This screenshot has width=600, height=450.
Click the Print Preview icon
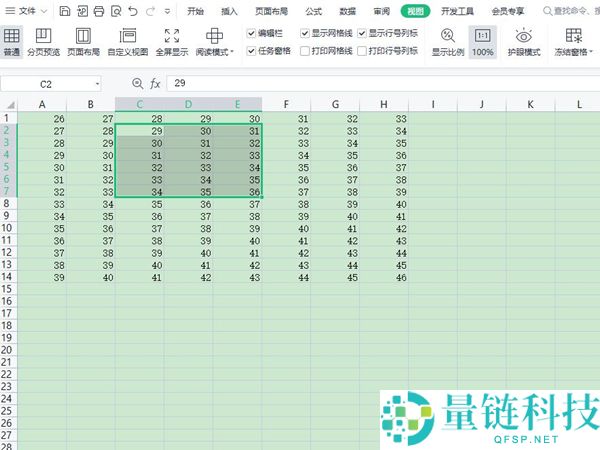coord(116,11)
